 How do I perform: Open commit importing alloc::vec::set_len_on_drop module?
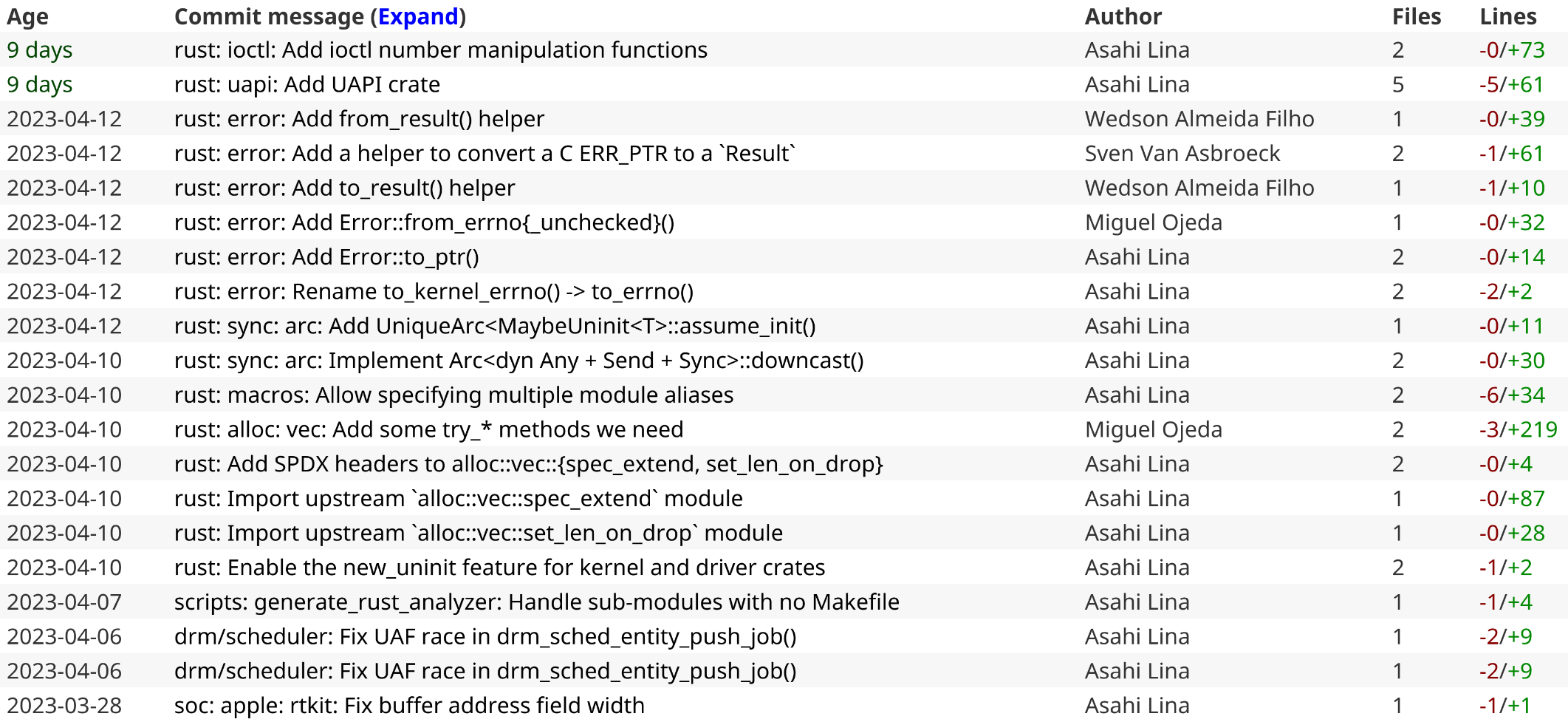click(479, 533)
